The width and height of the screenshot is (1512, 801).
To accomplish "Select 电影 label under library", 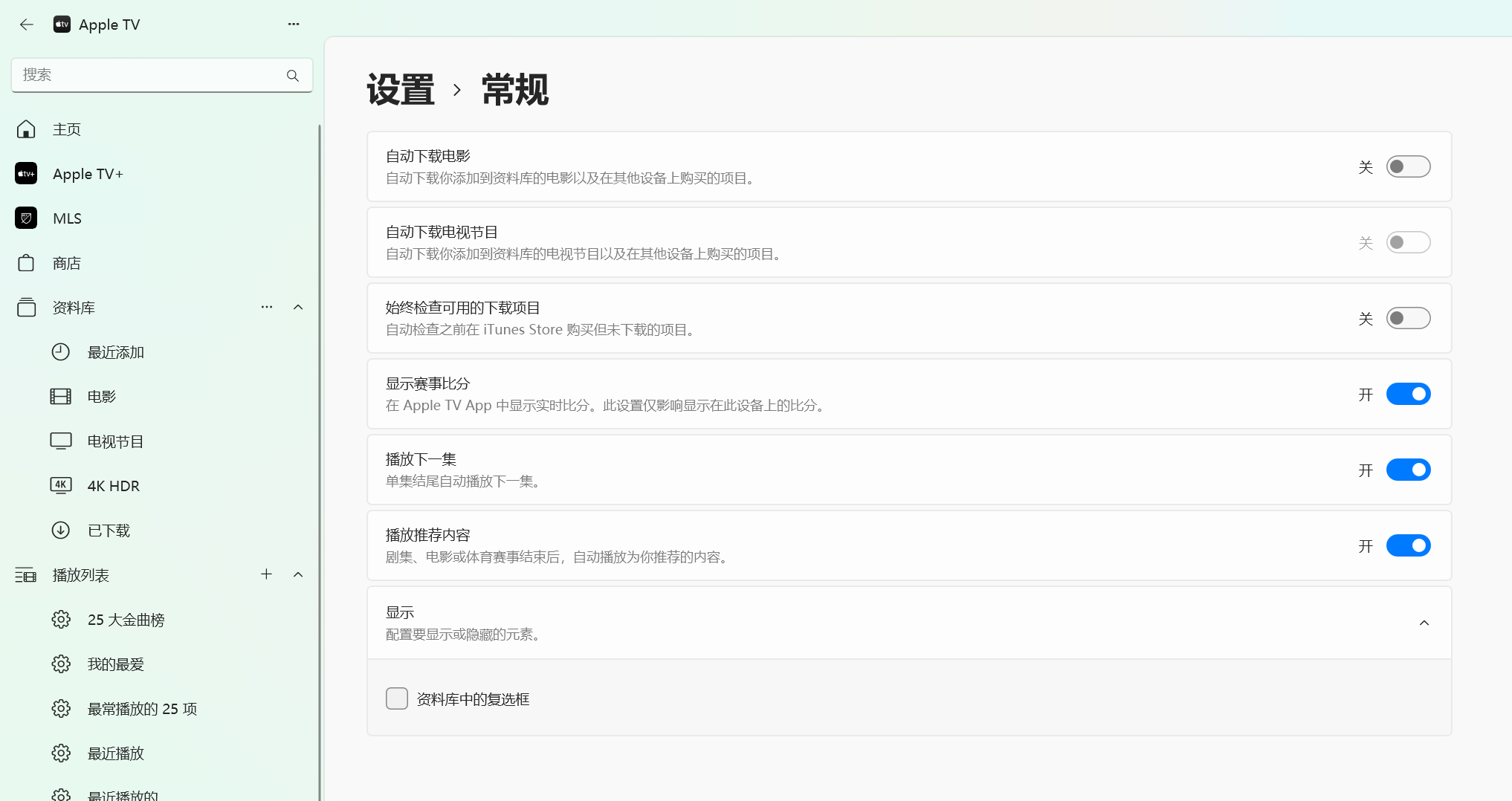I will coord(102,397).
